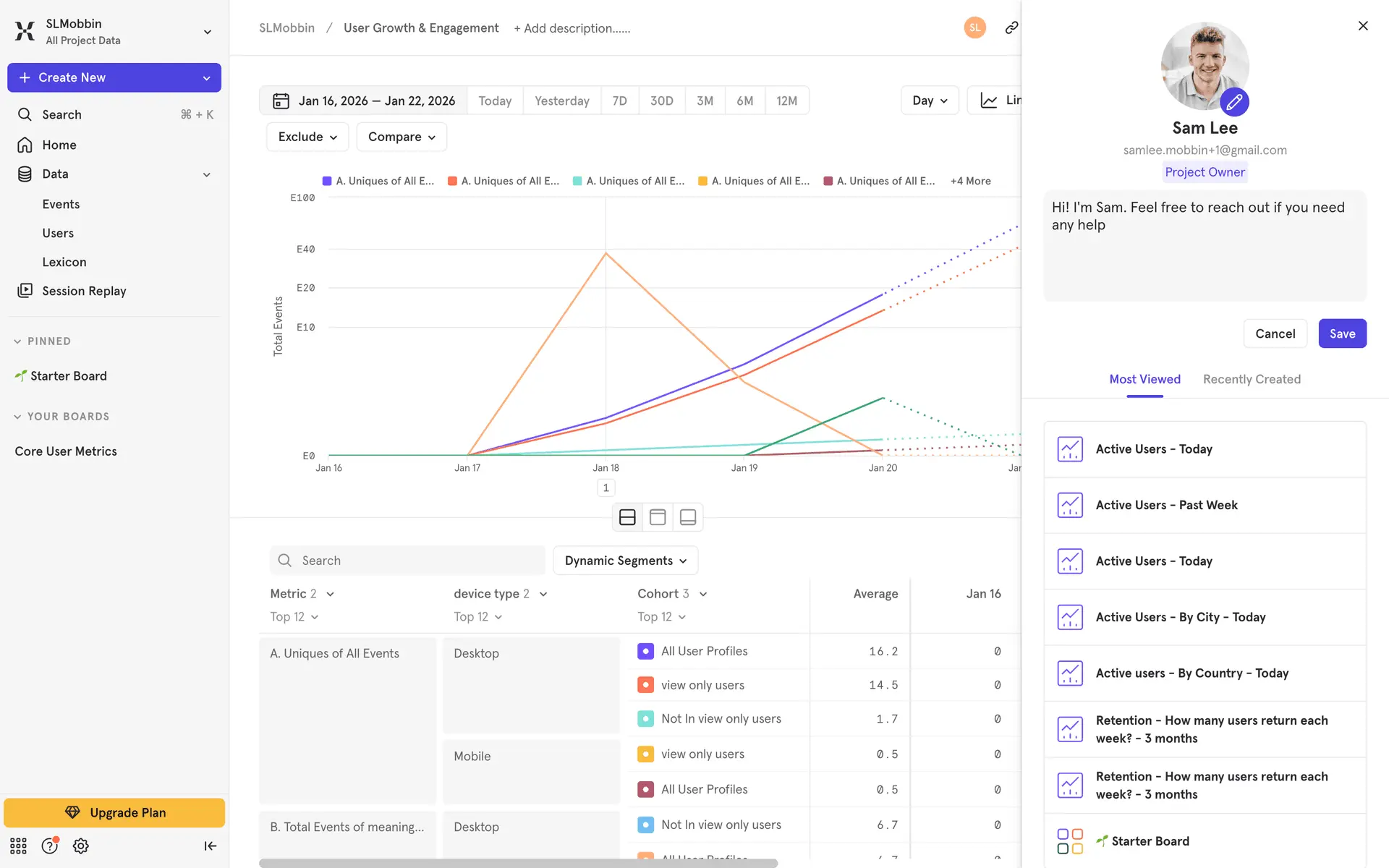Collapse the sidebar with the arrow icon
1389x868 pixels.
tap(210, 846)
